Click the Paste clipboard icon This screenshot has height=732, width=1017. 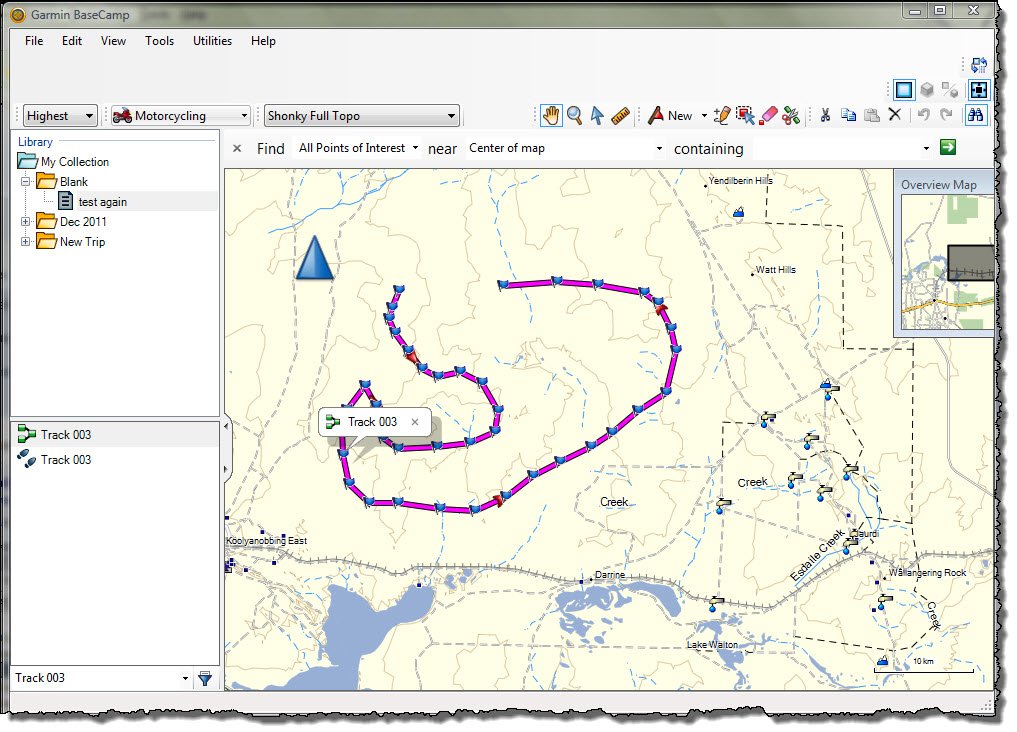click(x=872, y=115)
